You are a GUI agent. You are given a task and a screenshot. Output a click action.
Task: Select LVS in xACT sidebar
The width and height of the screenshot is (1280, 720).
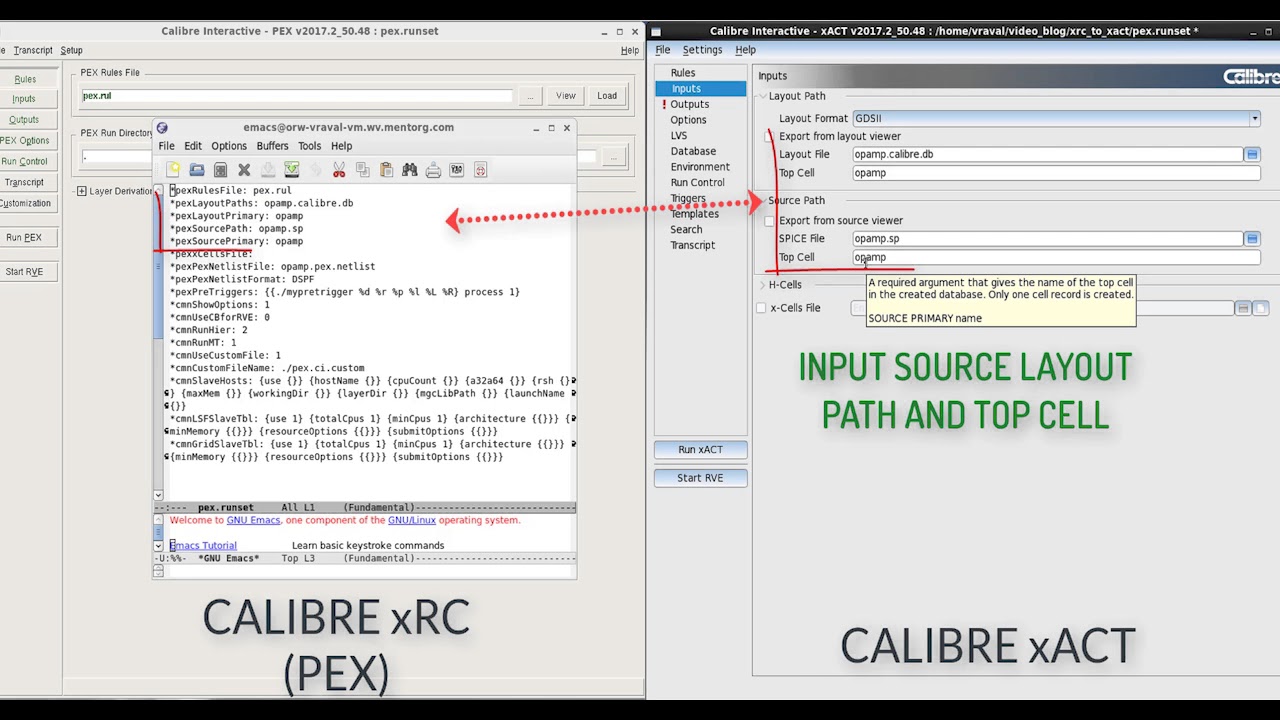click(x=679, y=136)
